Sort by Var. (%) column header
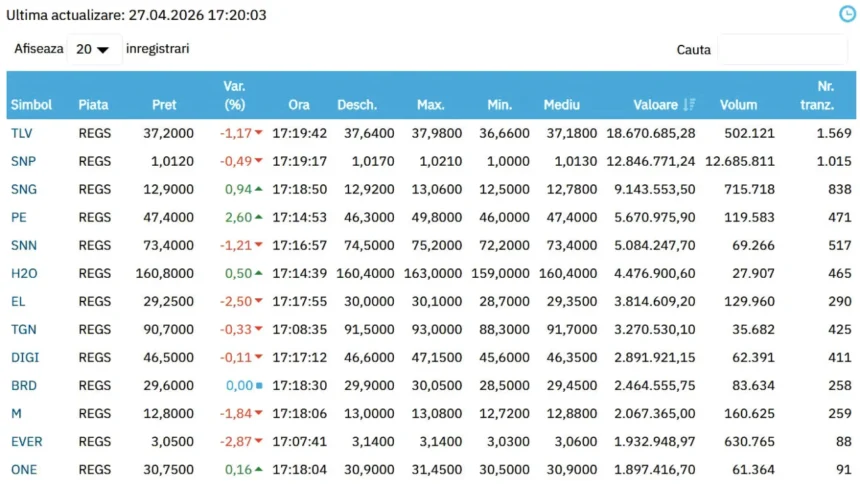This screenshot has height=484, width=860. pos(234,95)
